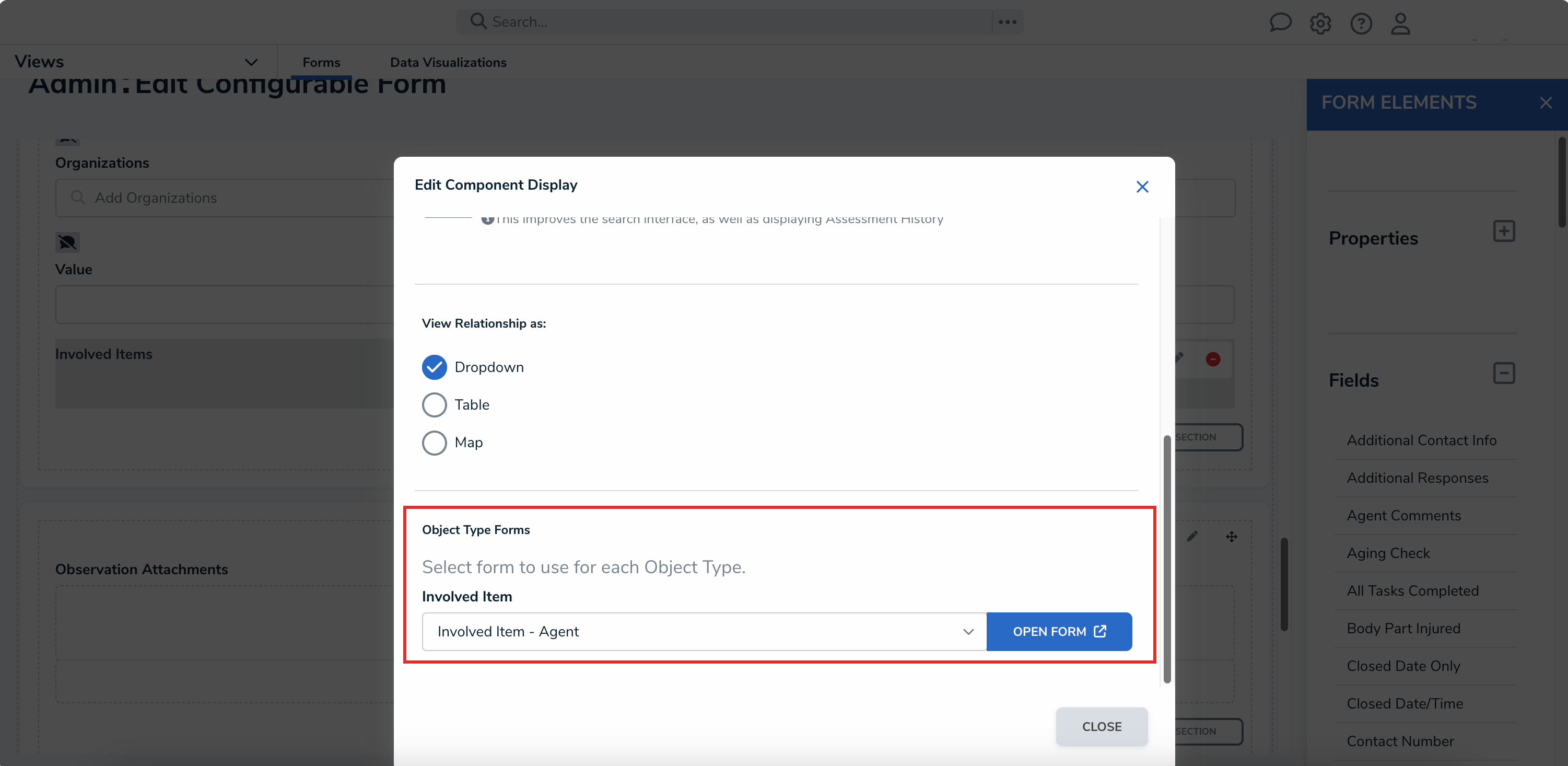Screen dimensions: 1568x766
Task: Select the Table radio button
Action: tap(434, 404)
